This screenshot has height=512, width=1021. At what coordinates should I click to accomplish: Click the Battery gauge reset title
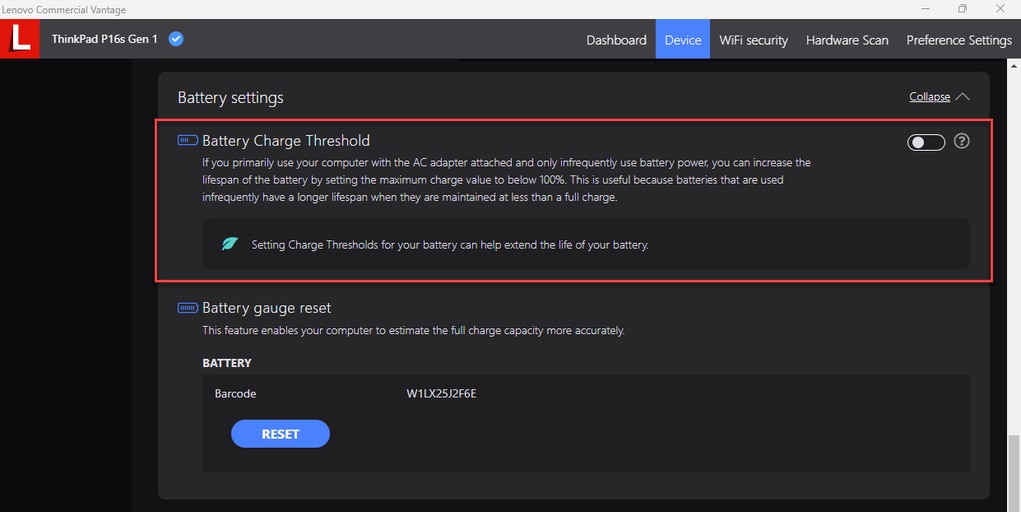266,307
